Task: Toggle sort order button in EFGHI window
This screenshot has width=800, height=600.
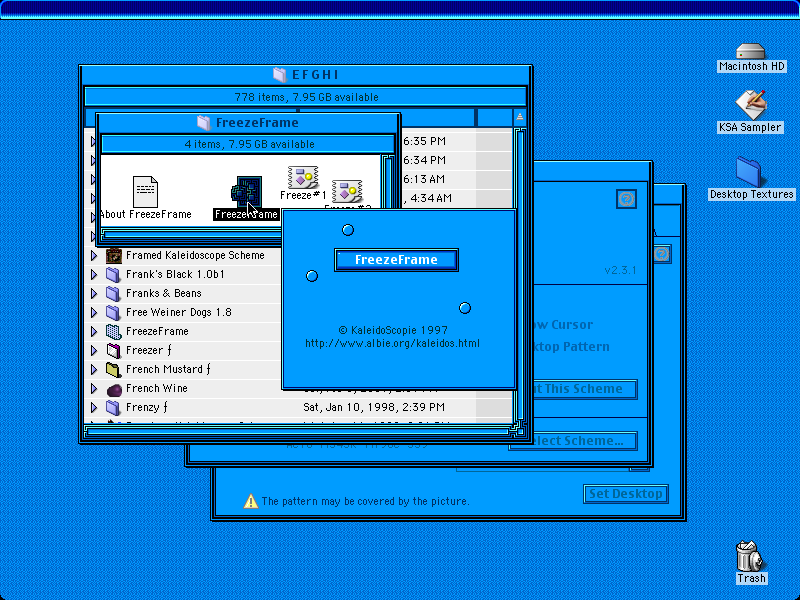Action: coord(520,117)
